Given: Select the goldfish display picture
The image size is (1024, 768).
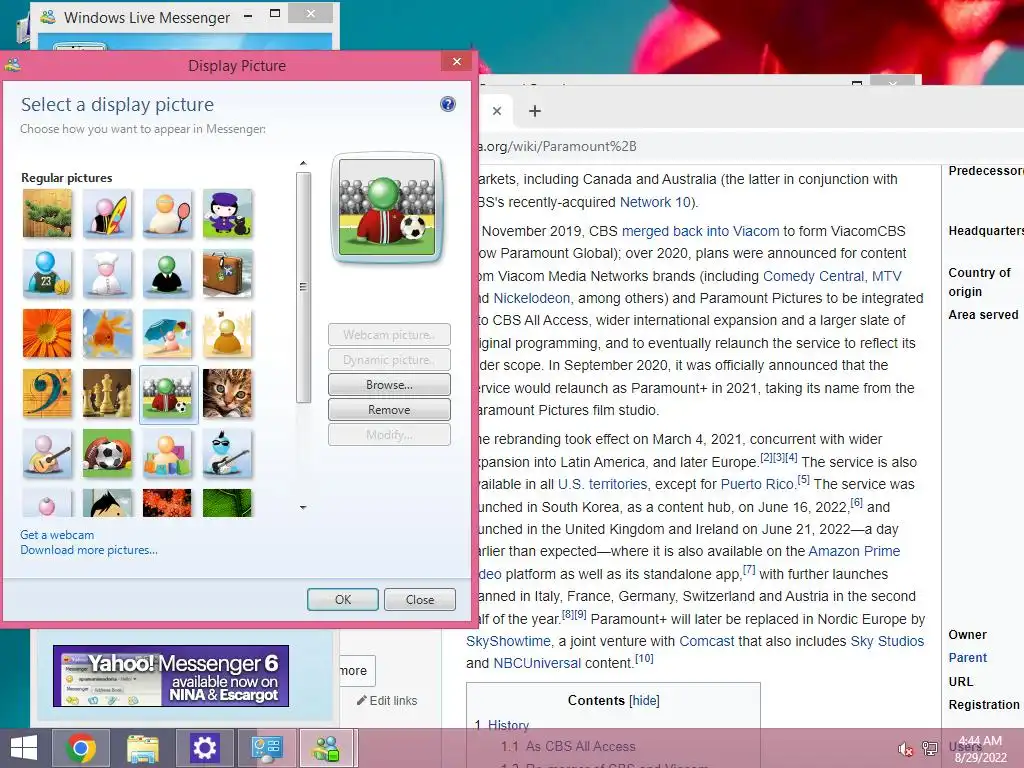Looking at the screenshot, I should pyautogui.click(x=107, y=334).
